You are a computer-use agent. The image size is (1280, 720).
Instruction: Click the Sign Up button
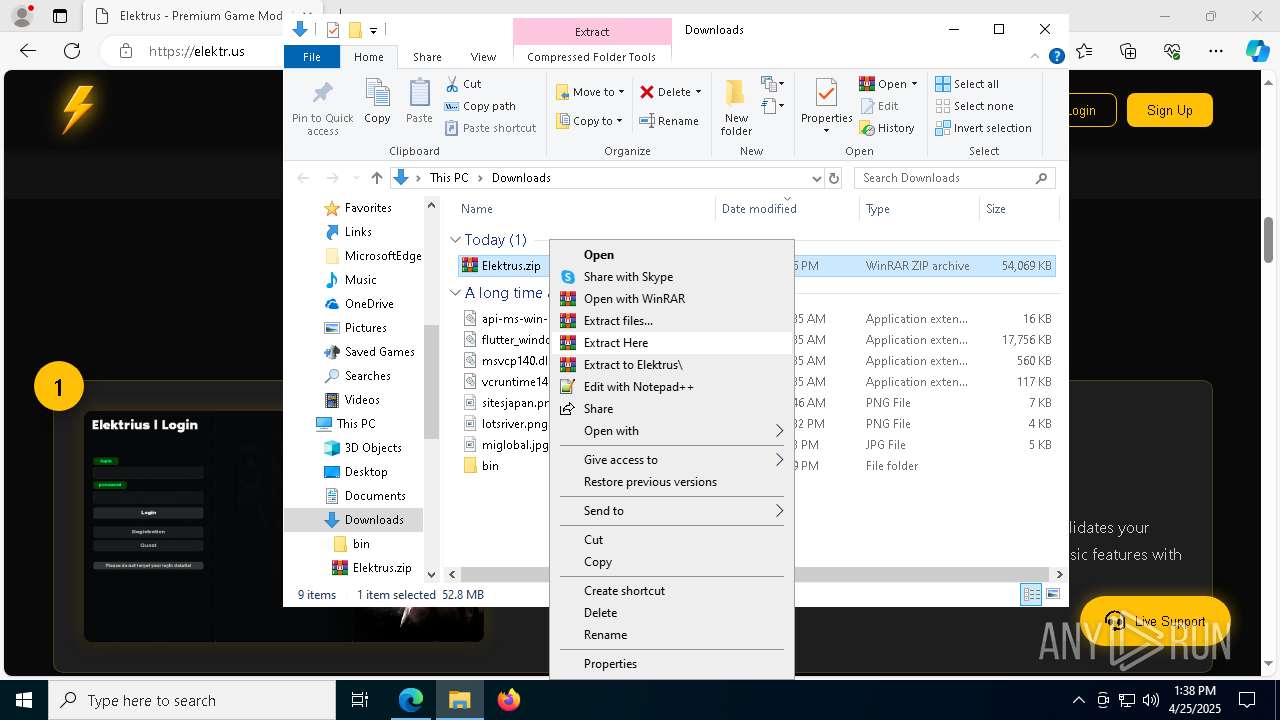(1169, 110)
